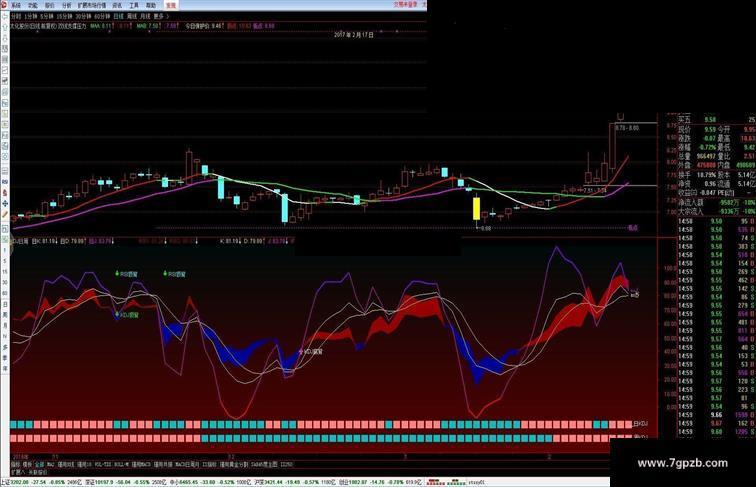Select the BOLL-M indicator tab
The image size is (756, 487).
122,464
